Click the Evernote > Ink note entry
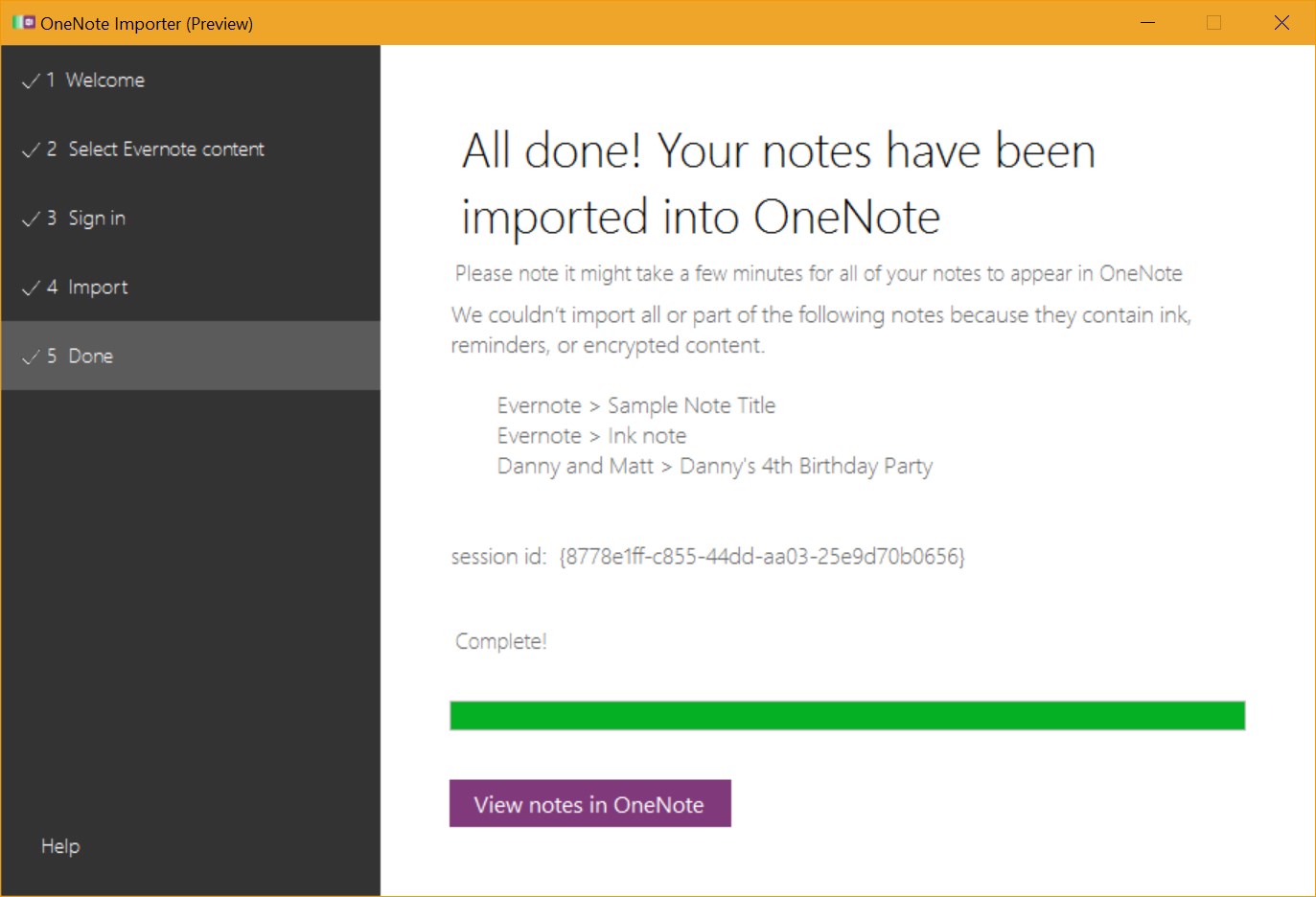The image size is (1316, 897). pos(591,435)
